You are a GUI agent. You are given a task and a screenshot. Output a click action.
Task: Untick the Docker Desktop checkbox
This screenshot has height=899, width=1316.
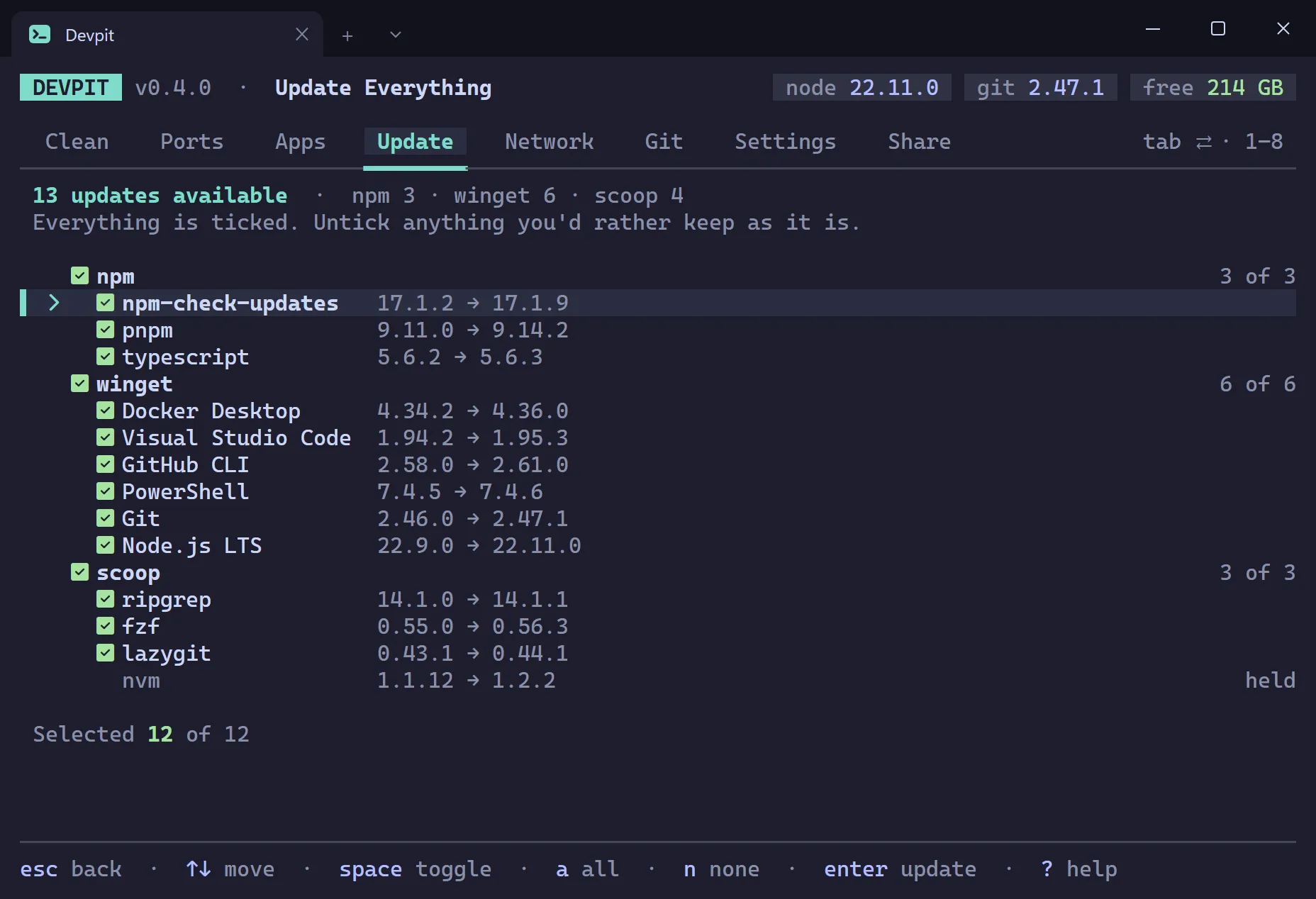click(106, 411)
